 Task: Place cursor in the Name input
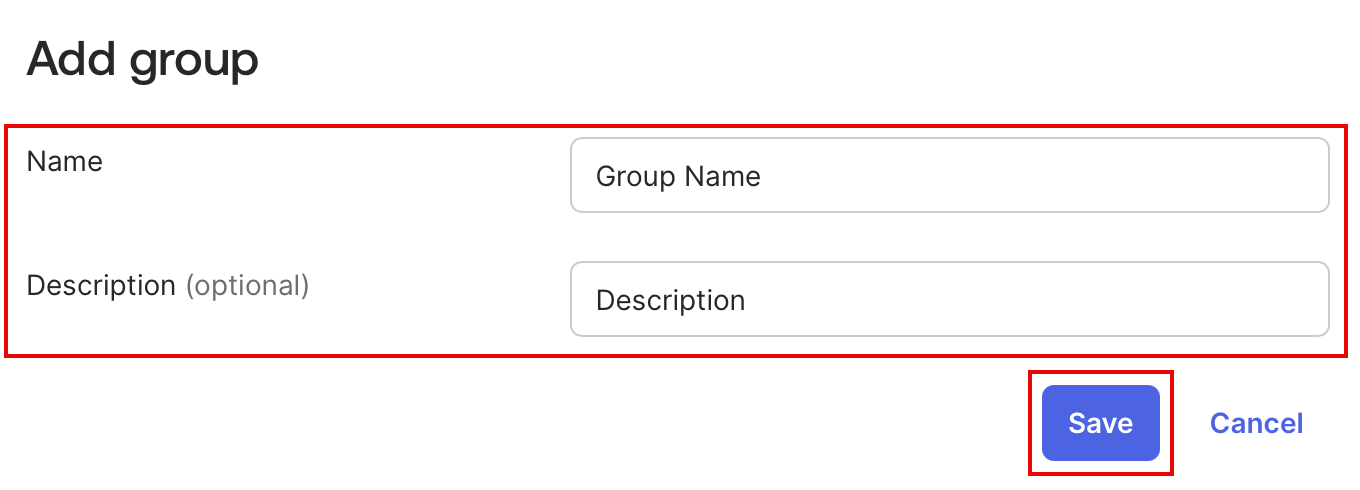pos(949,176)
